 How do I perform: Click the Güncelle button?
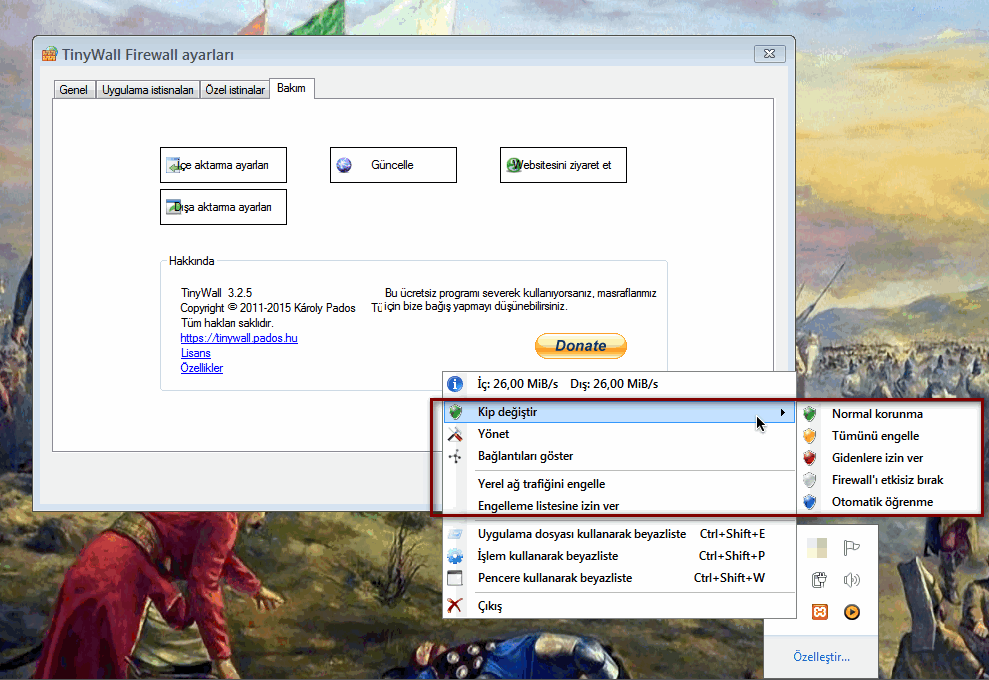pos(393,165)
